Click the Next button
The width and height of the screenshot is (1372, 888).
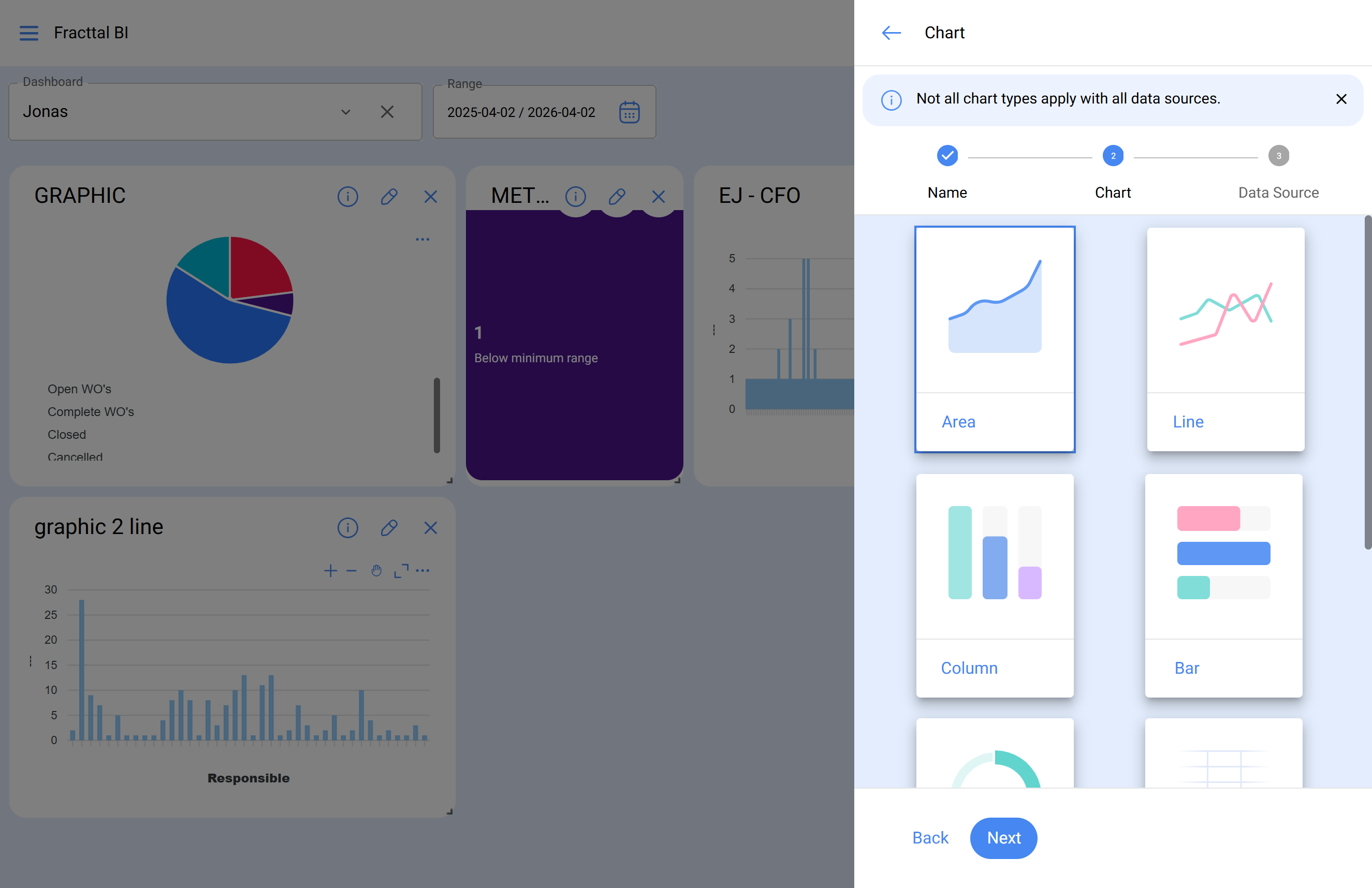coord(1003,837)
